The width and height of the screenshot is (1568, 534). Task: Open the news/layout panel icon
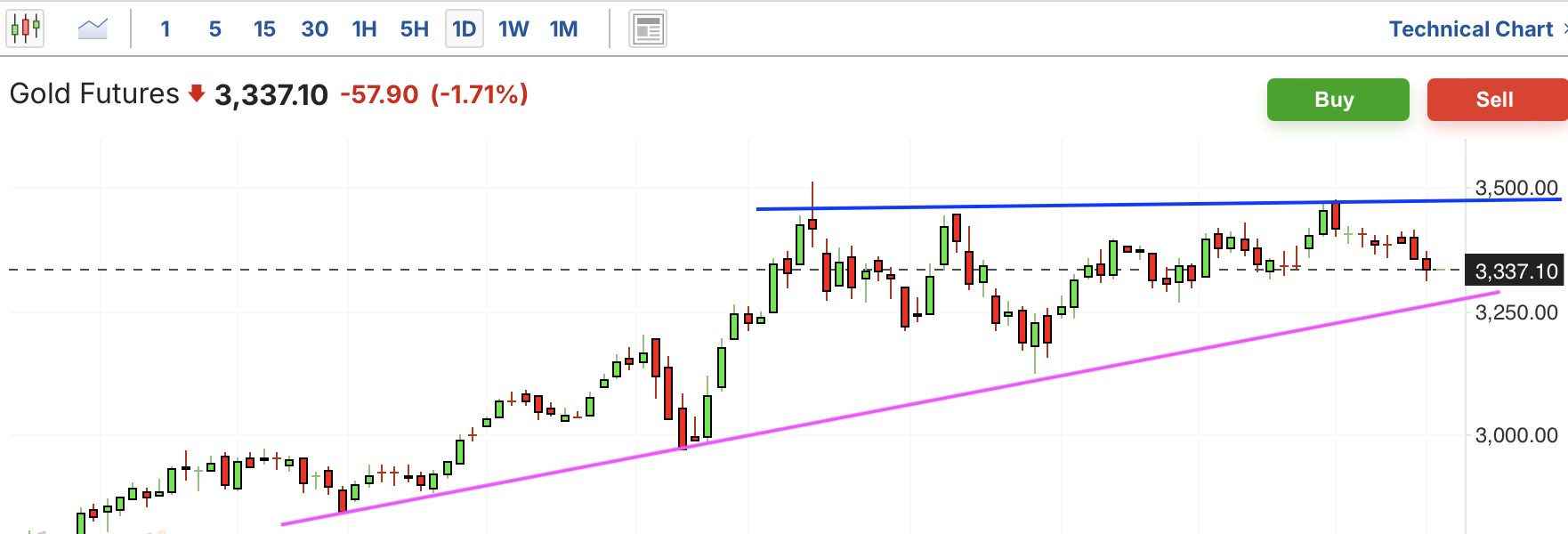pyautogui.click(x=648, y=29)
